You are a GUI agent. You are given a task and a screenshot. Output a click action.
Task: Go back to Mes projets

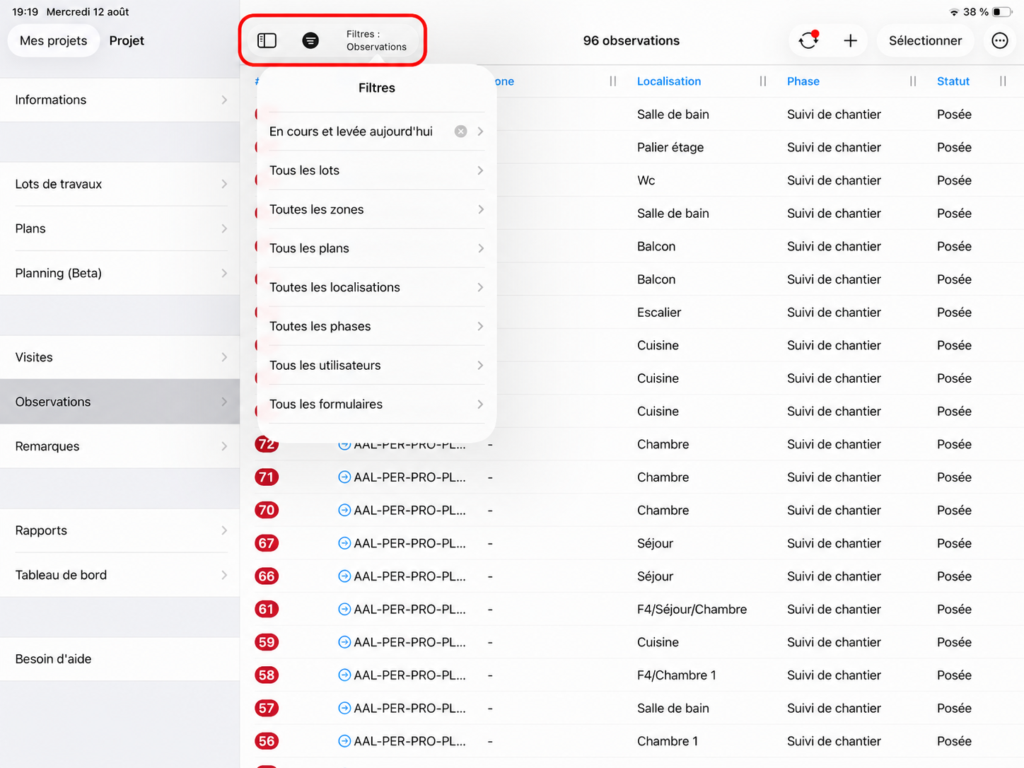(54, 40)
